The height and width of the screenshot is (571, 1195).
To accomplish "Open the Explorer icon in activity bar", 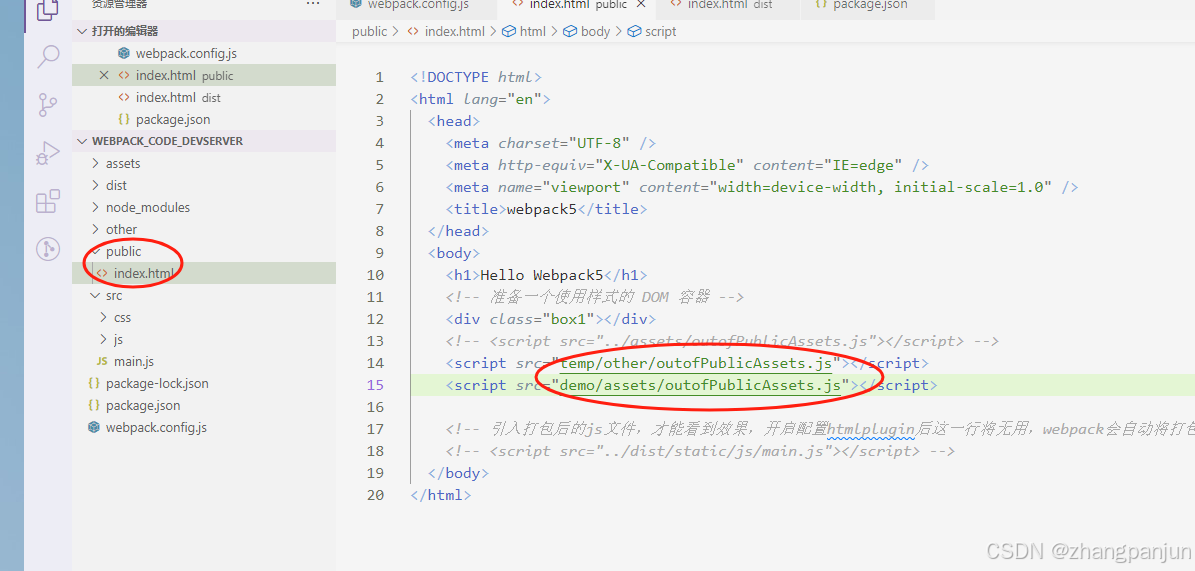I will point(47,9).
